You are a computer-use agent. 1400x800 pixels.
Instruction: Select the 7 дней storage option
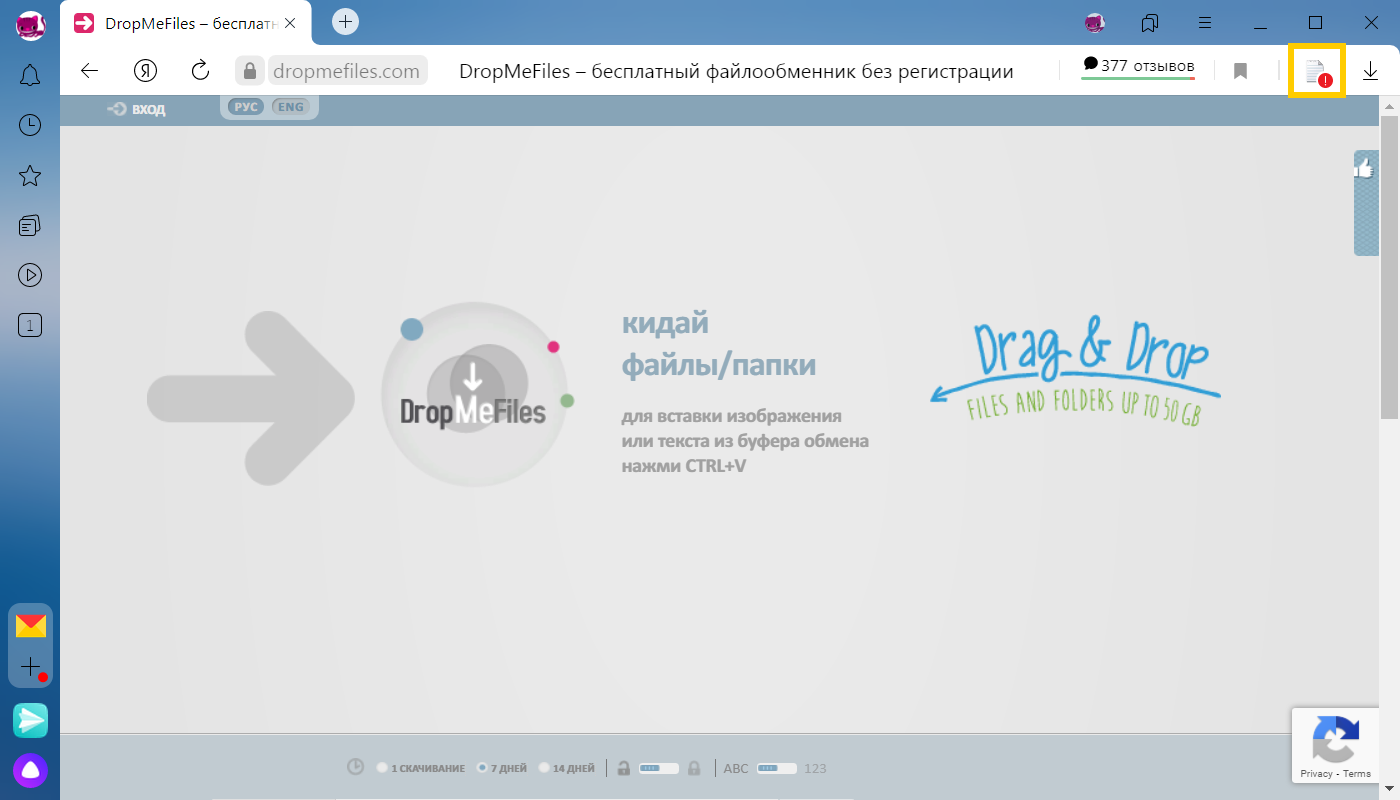482,768
